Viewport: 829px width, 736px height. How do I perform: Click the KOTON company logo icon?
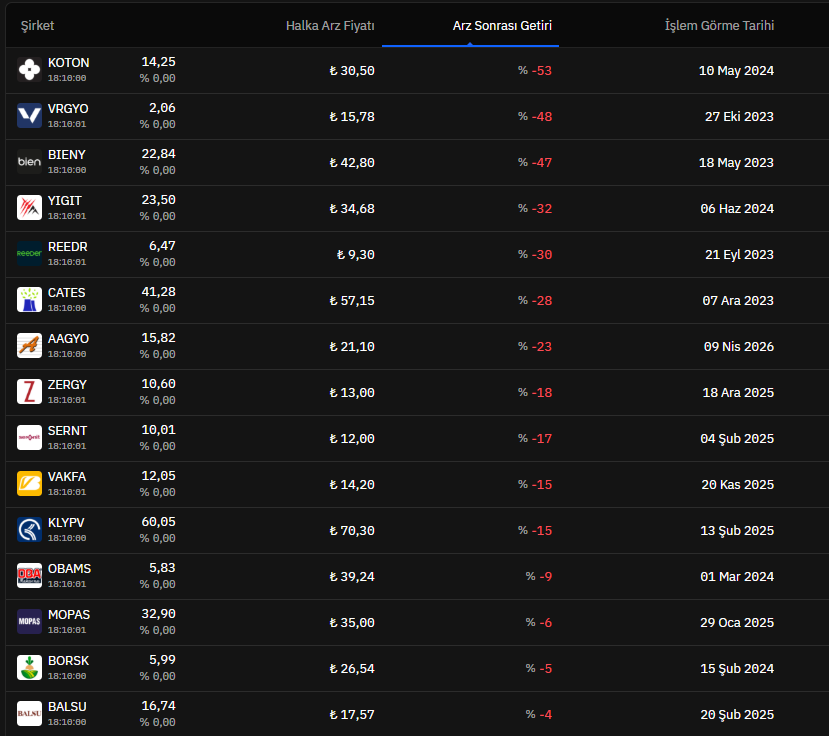[29, 70]
